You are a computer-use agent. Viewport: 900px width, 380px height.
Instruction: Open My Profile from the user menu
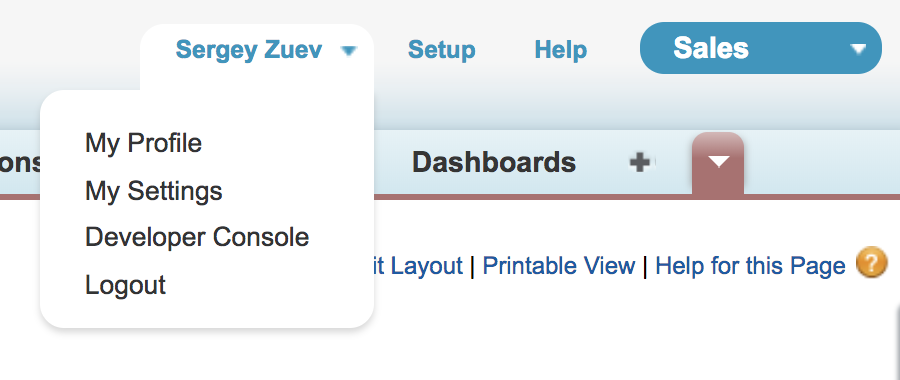click(x=143, y=144)
